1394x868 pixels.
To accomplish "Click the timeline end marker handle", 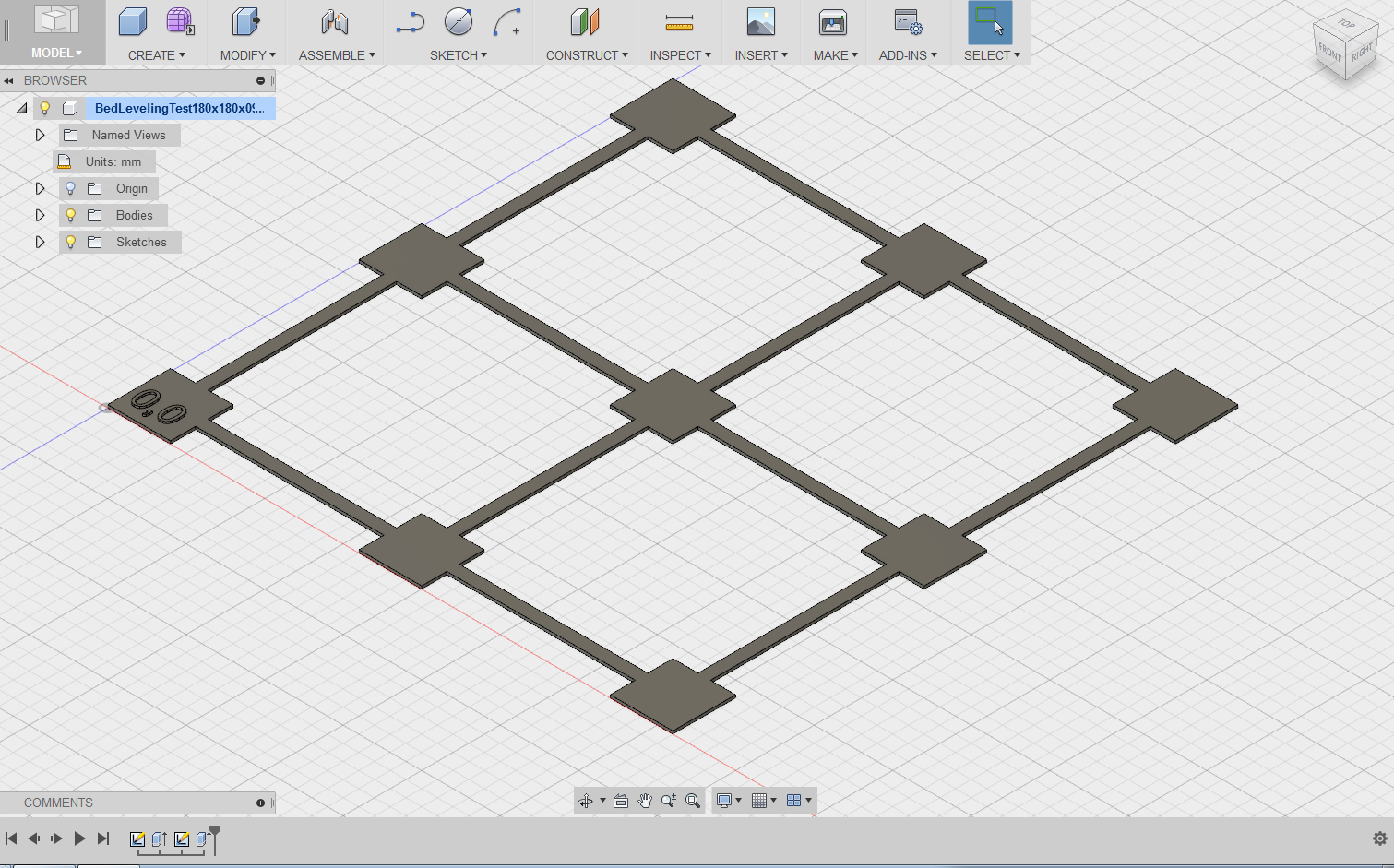I will pyautogui.click(x=215, y=833).
